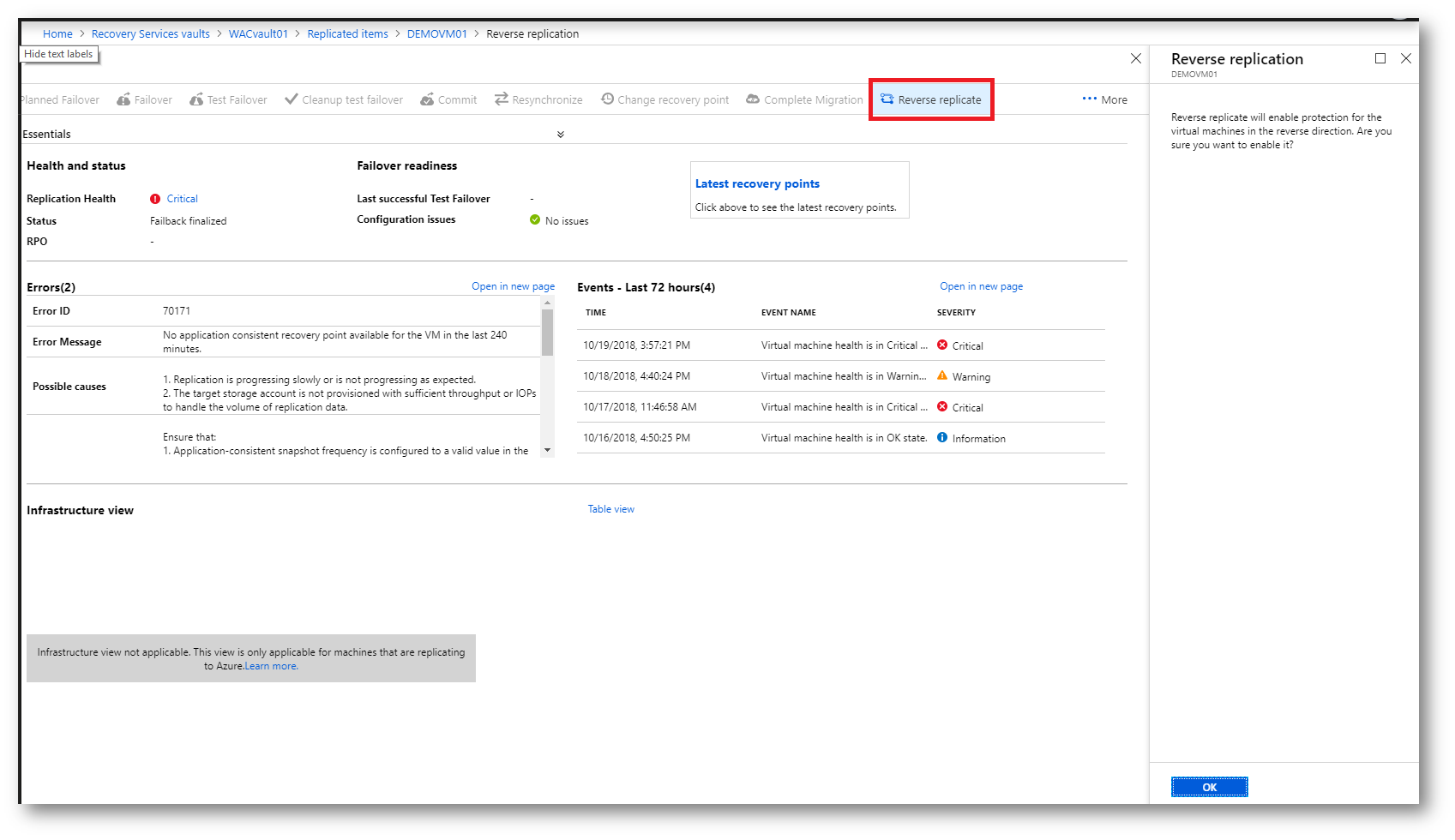The width and height of the screenshot is (1455, 840).
Task: Click the Reverse replicate icon
Action: pos(887,99)
